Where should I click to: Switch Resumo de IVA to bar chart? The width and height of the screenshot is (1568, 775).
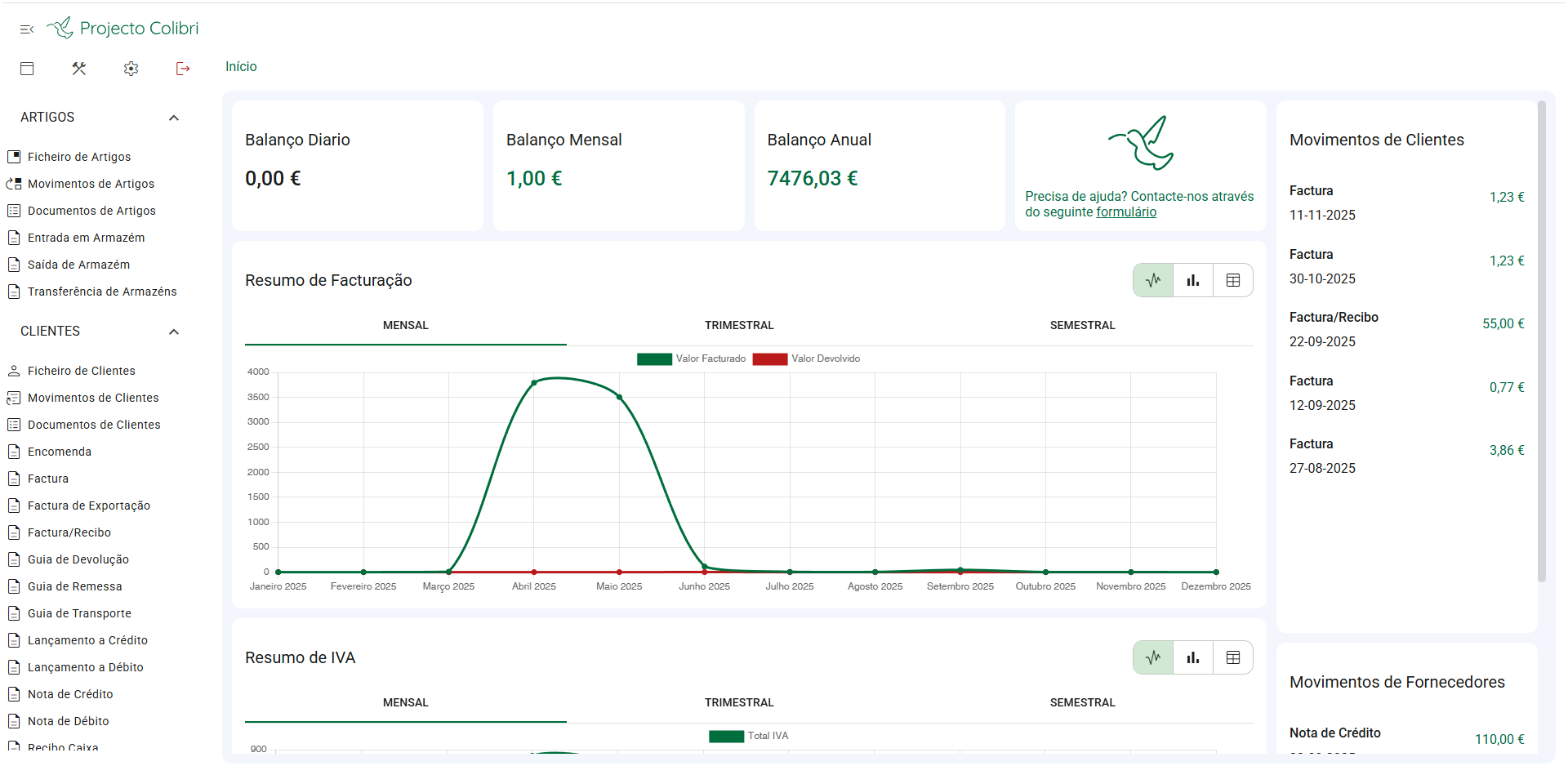pos(1193,657)
